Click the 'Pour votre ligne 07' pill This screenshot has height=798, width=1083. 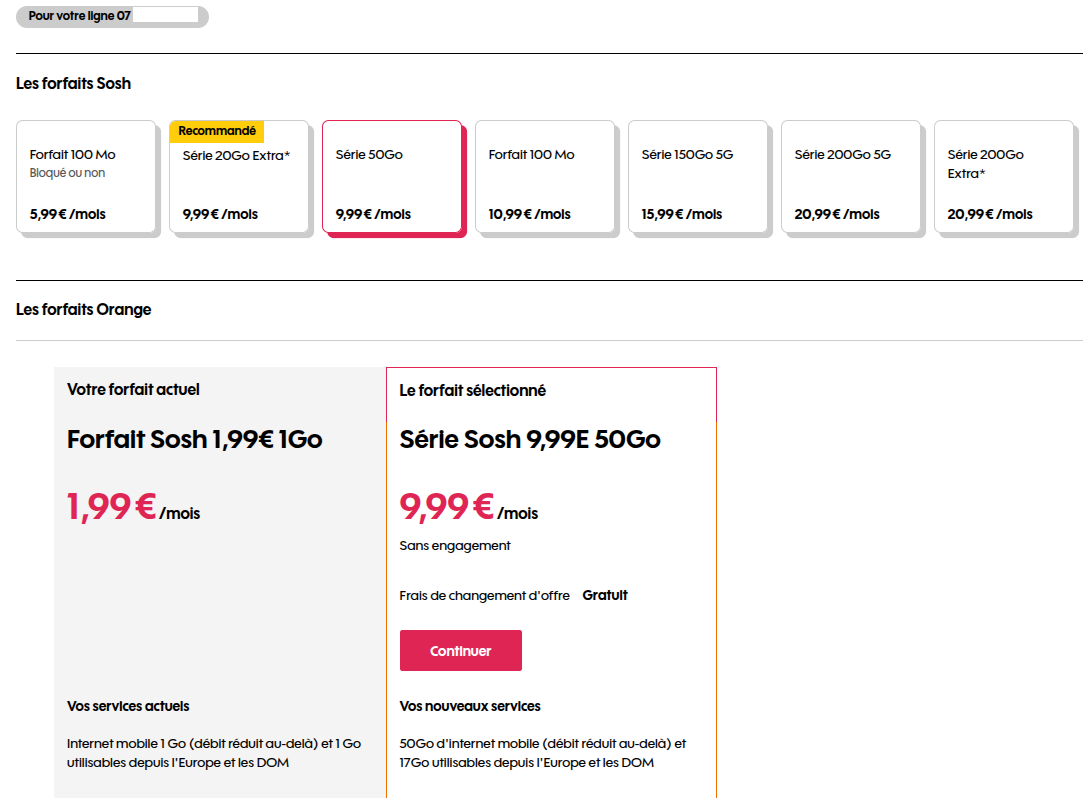click(112, 17)
